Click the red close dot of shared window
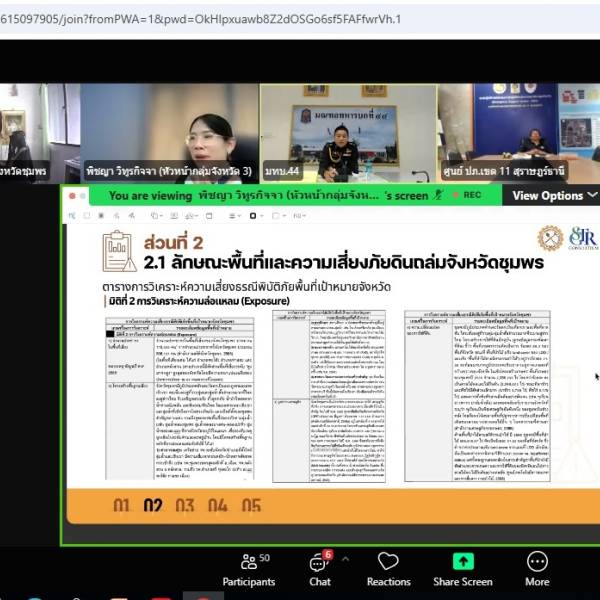 click(x=72, y=196)
